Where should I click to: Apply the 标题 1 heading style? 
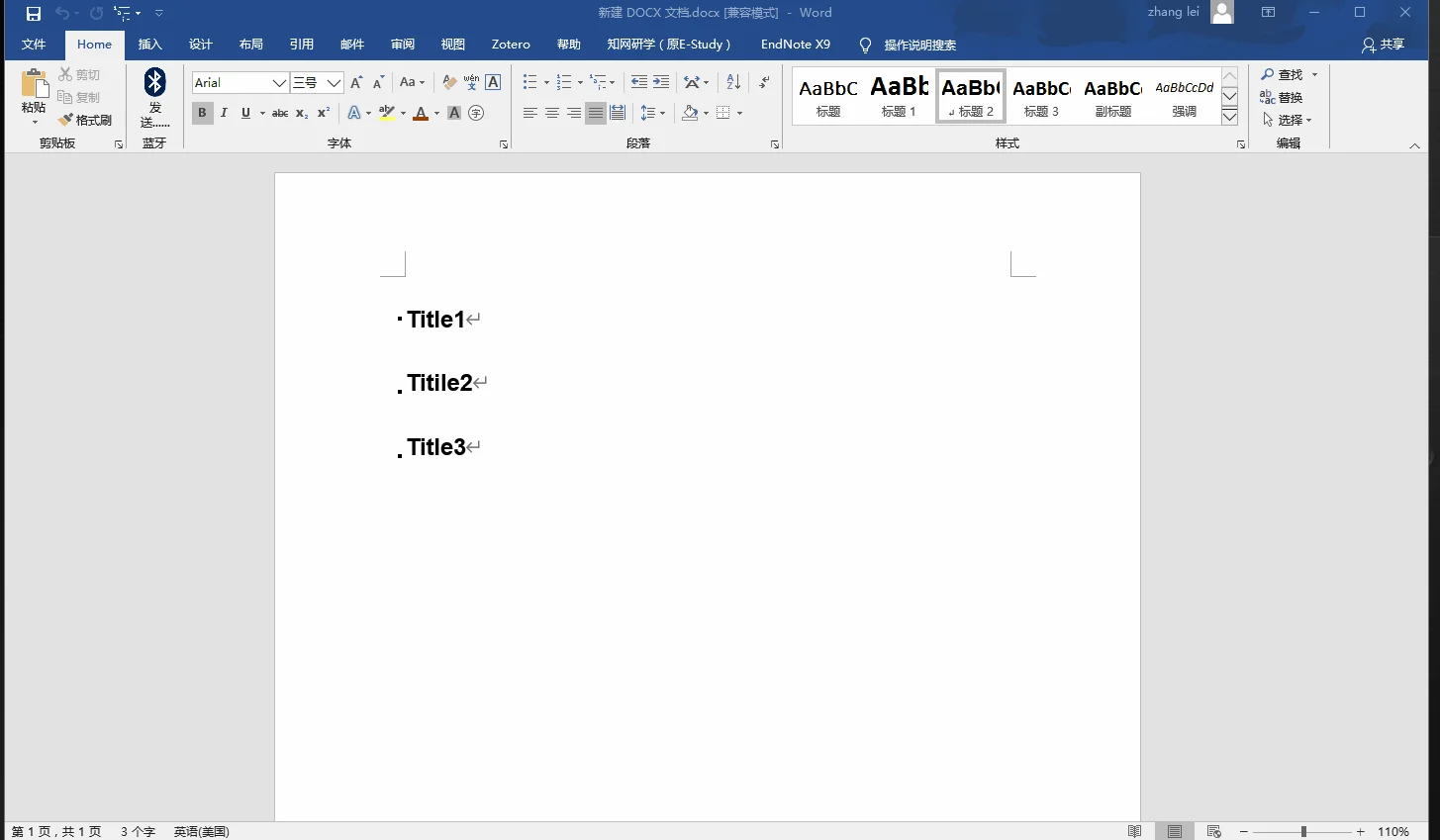pos(900,96)
